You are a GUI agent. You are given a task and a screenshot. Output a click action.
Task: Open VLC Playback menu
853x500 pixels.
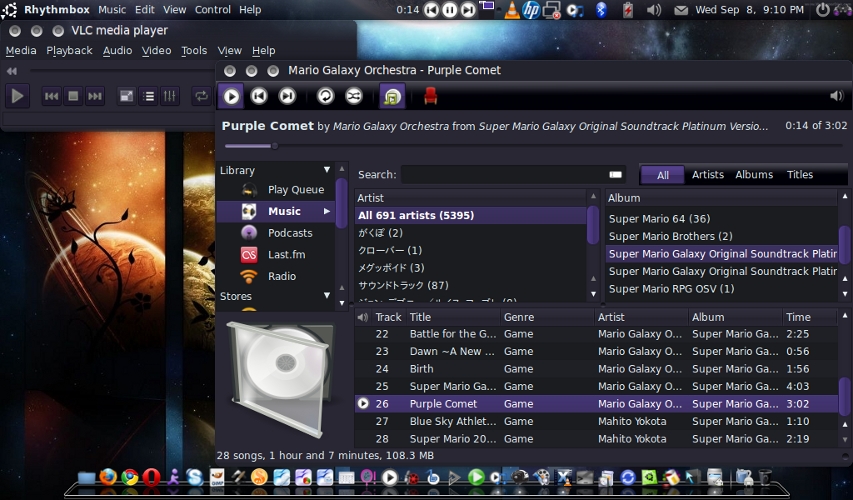pyautogui.click(x=69, y=51)
